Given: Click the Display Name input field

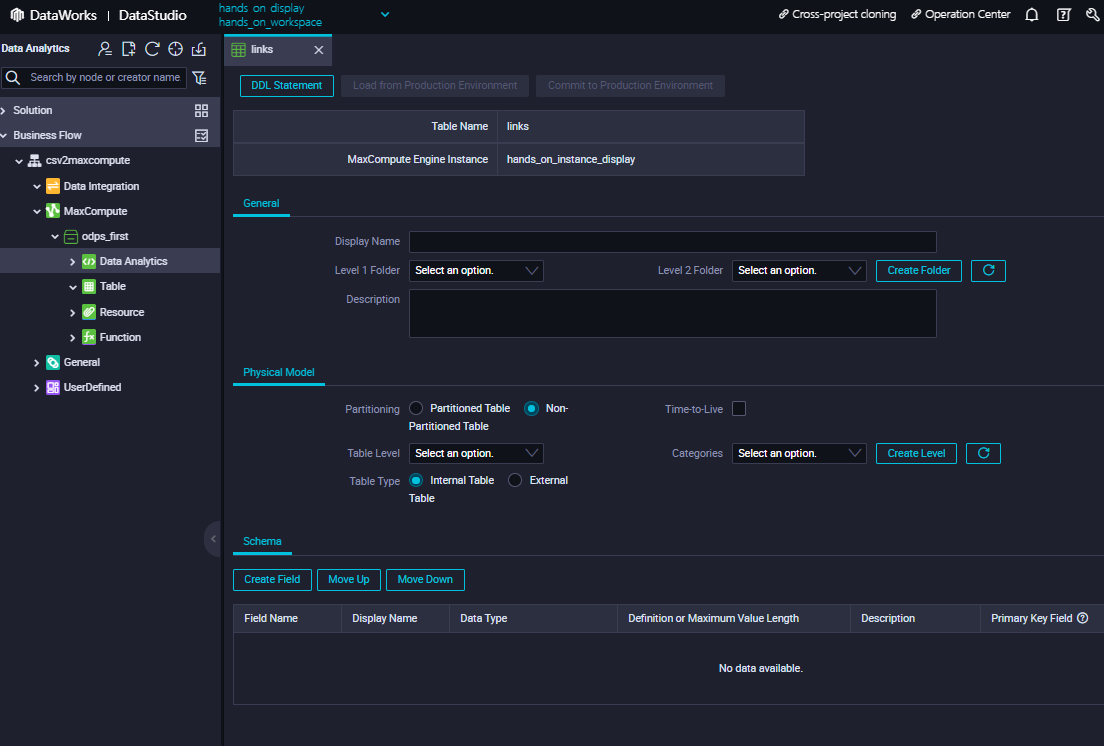Looking at the screenshot, I should pyautogui.click(x=672, y=241).
